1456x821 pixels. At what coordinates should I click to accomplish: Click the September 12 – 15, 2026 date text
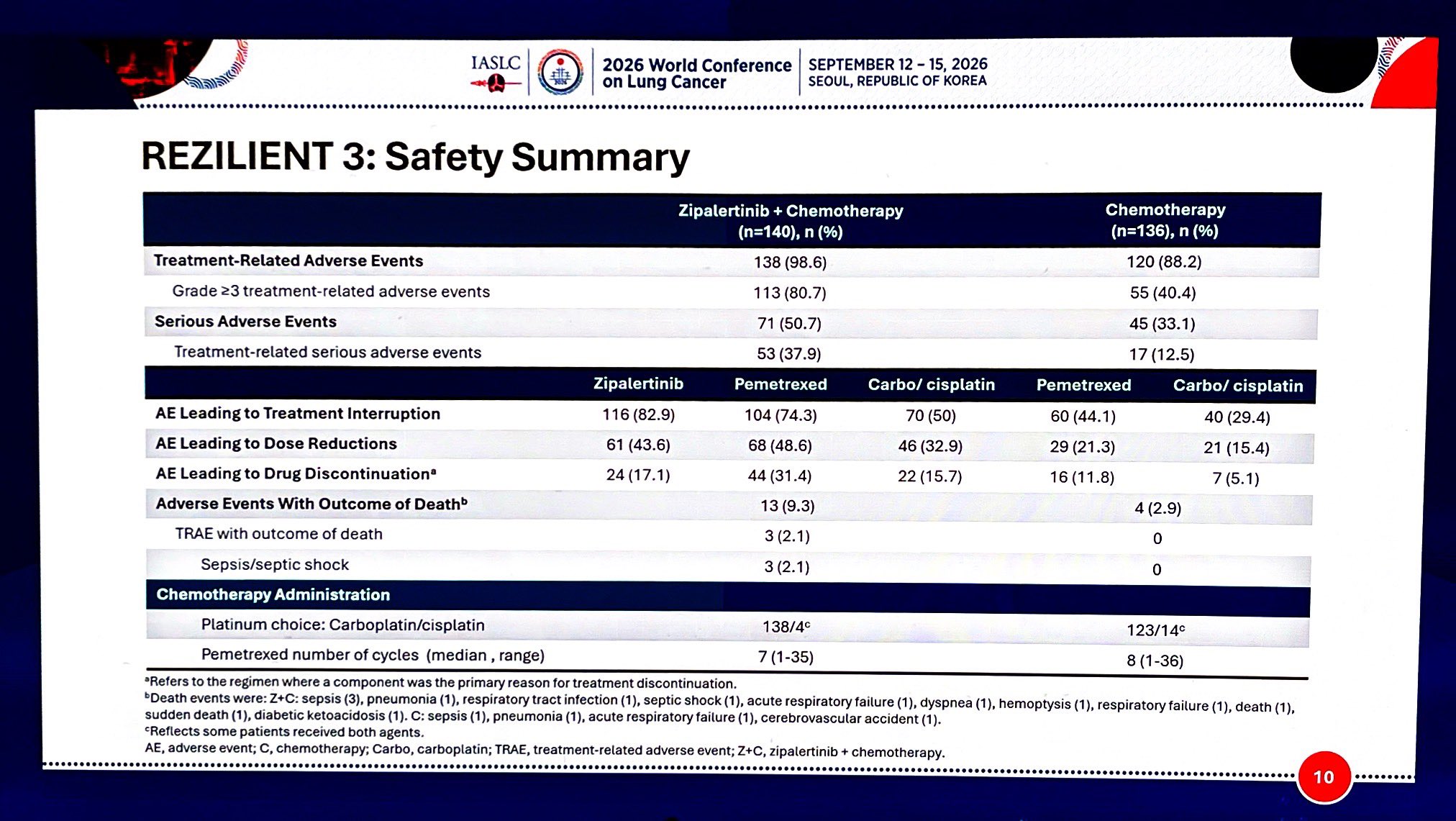898,64
